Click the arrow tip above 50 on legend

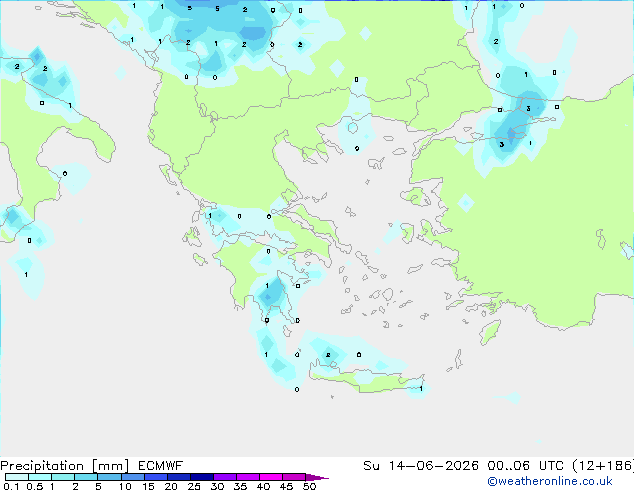pyautogui.click(x=317, y=477)
